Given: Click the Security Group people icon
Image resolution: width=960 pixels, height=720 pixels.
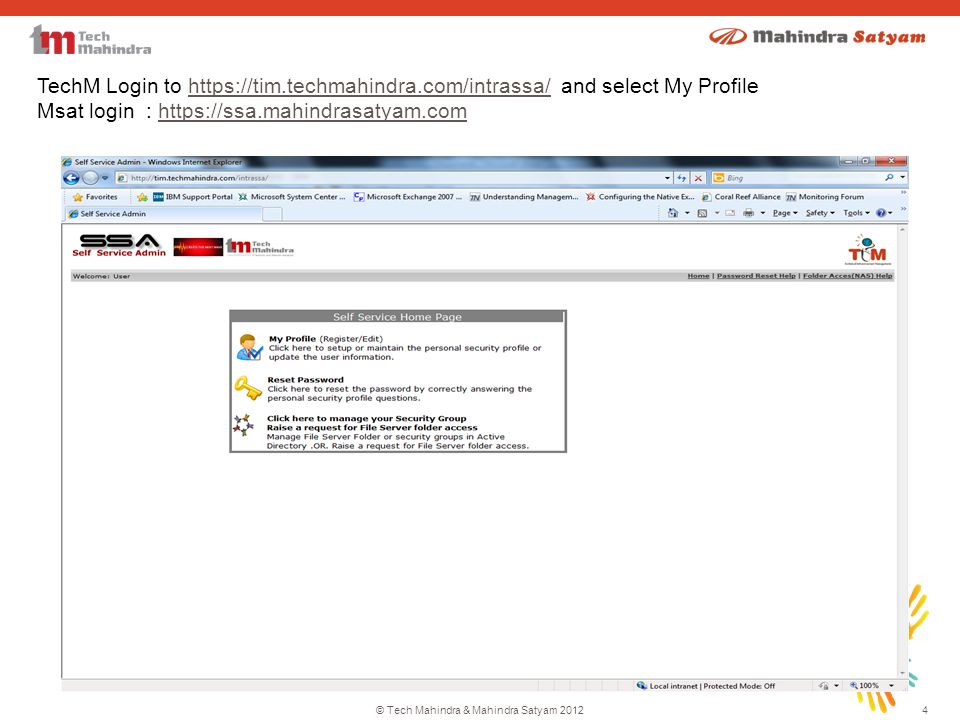Looking at the screenshot, I should click(x=243, y=425).
